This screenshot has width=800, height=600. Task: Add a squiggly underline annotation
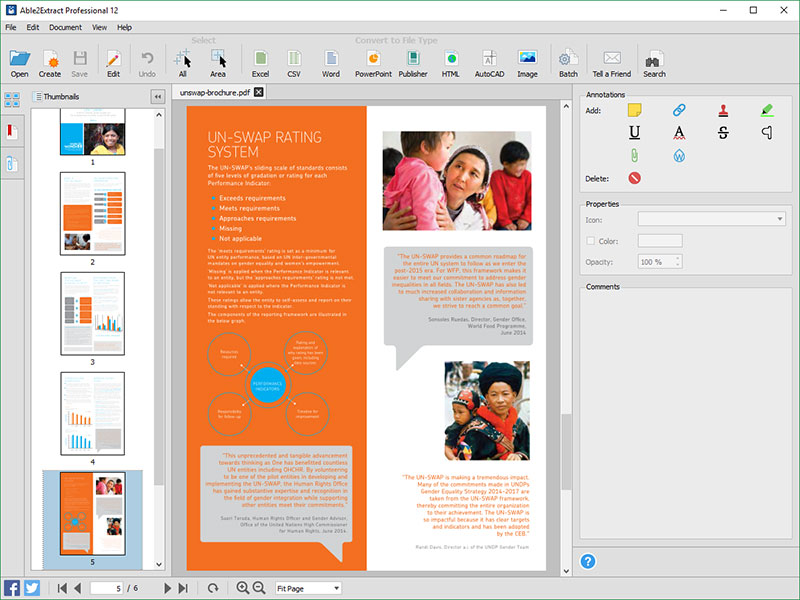pos(679,133)
